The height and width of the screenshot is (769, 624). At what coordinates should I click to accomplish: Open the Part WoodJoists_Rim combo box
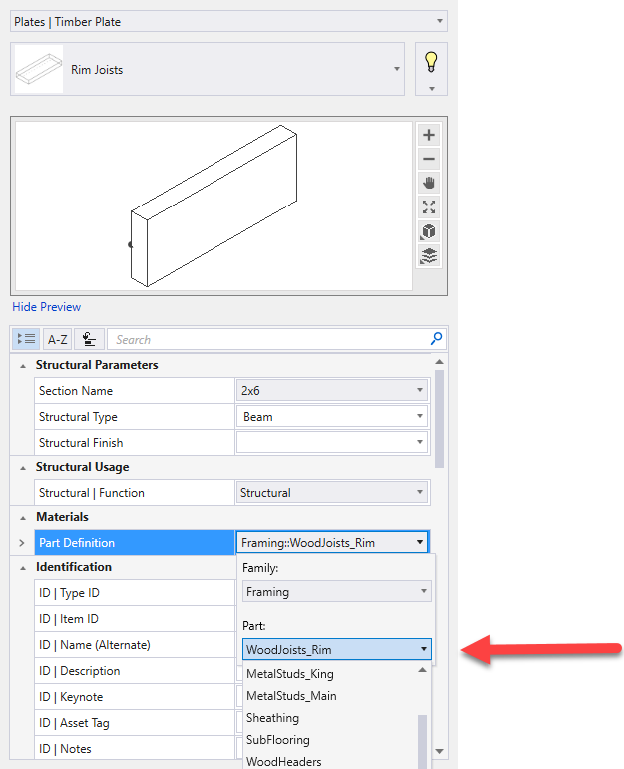coord(337,649)
